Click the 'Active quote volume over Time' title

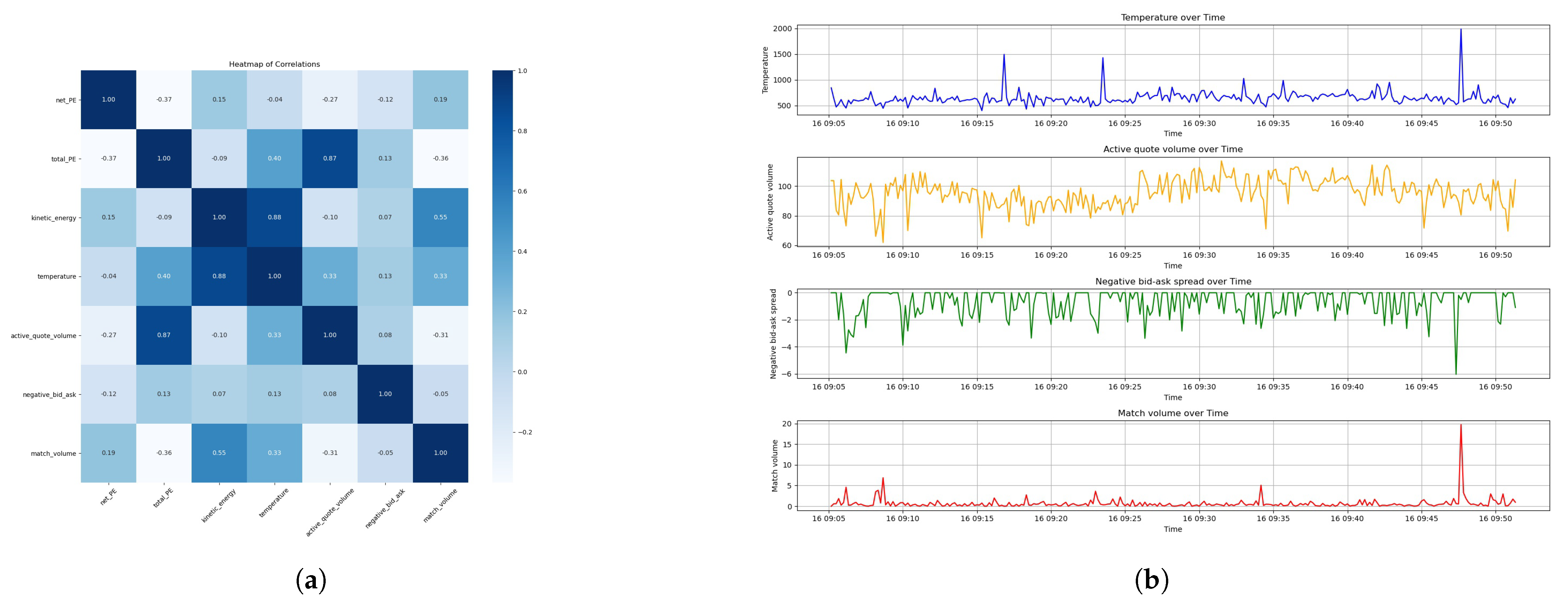[x=1172, y=149]
